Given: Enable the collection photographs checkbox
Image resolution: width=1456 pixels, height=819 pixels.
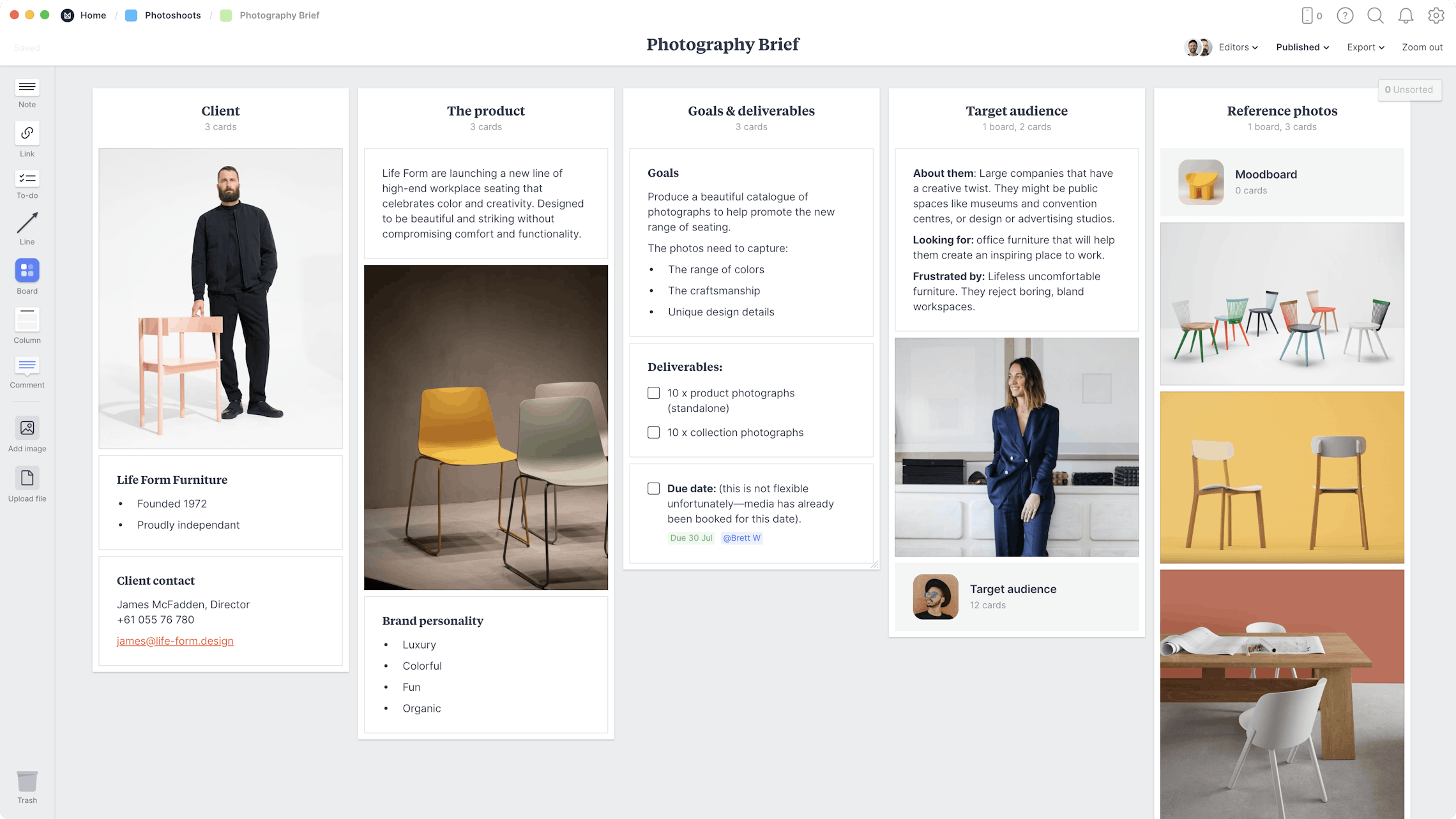Looking at the screenshot, I should click(x=654, y=432).
